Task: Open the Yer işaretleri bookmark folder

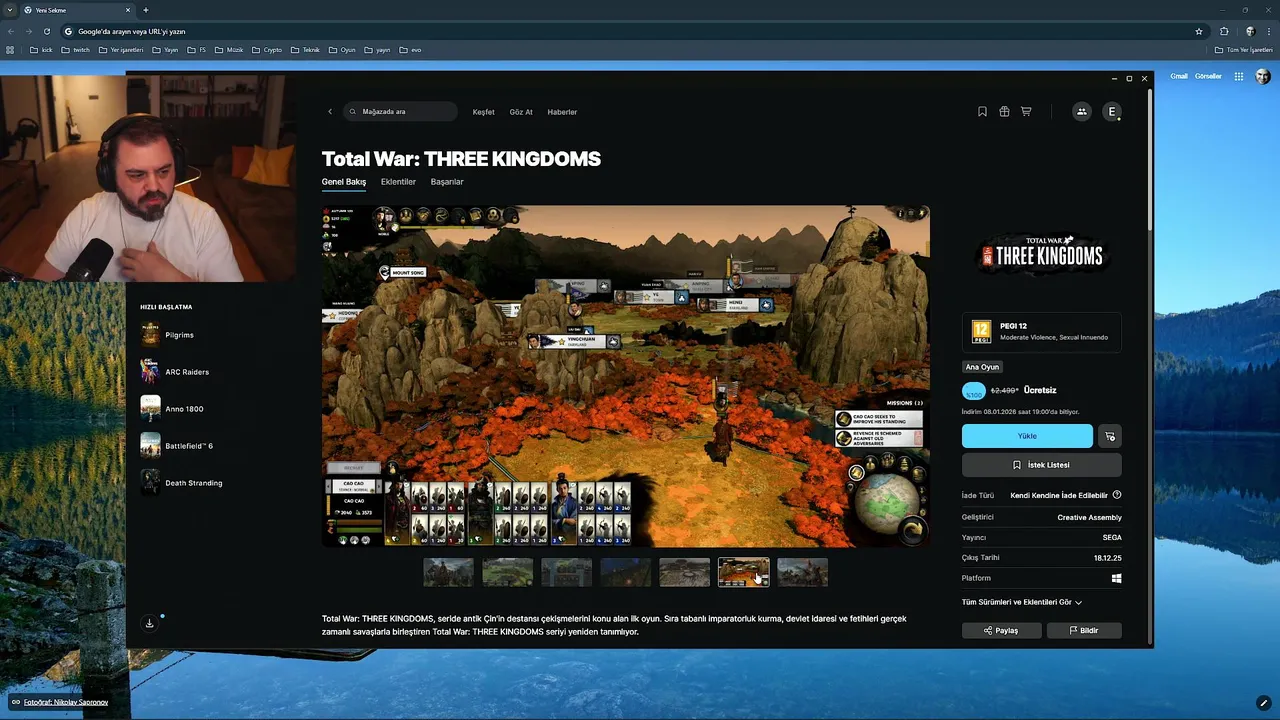Action: (121, 50)
